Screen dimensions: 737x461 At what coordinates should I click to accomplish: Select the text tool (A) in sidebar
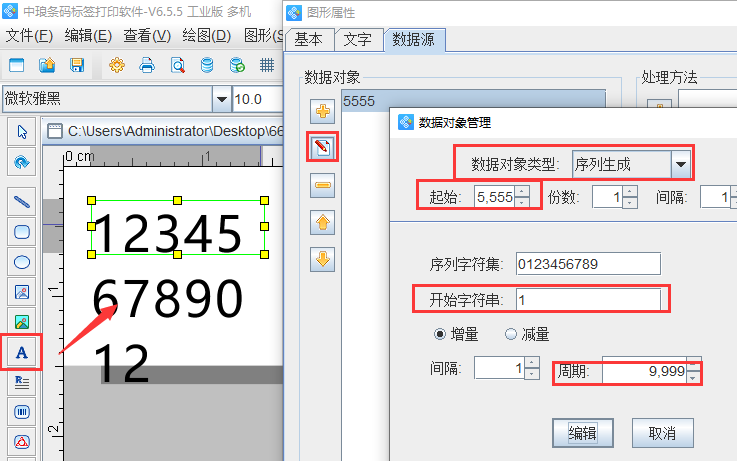[22, 351]
